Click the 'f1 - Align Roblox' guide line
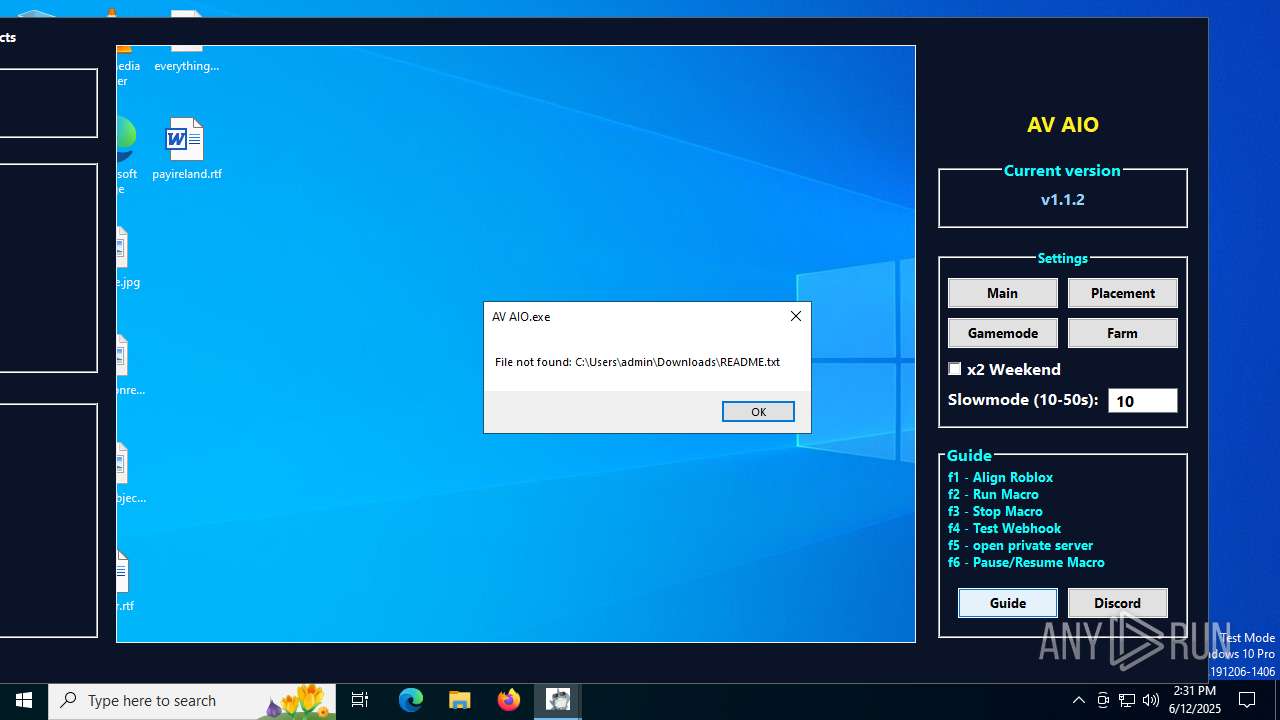Screen dimensions: 1280x720 point(1000,477)
